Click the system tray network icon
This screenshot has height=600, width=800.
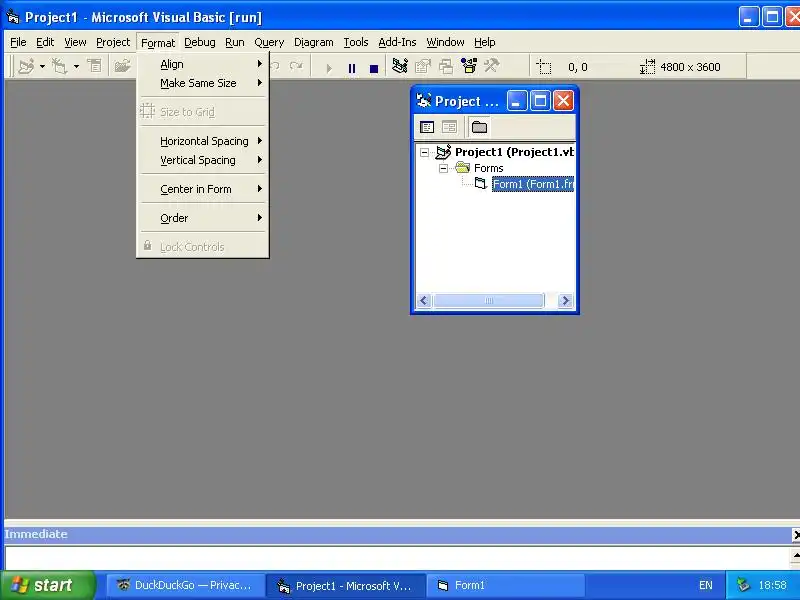[743, 585]
